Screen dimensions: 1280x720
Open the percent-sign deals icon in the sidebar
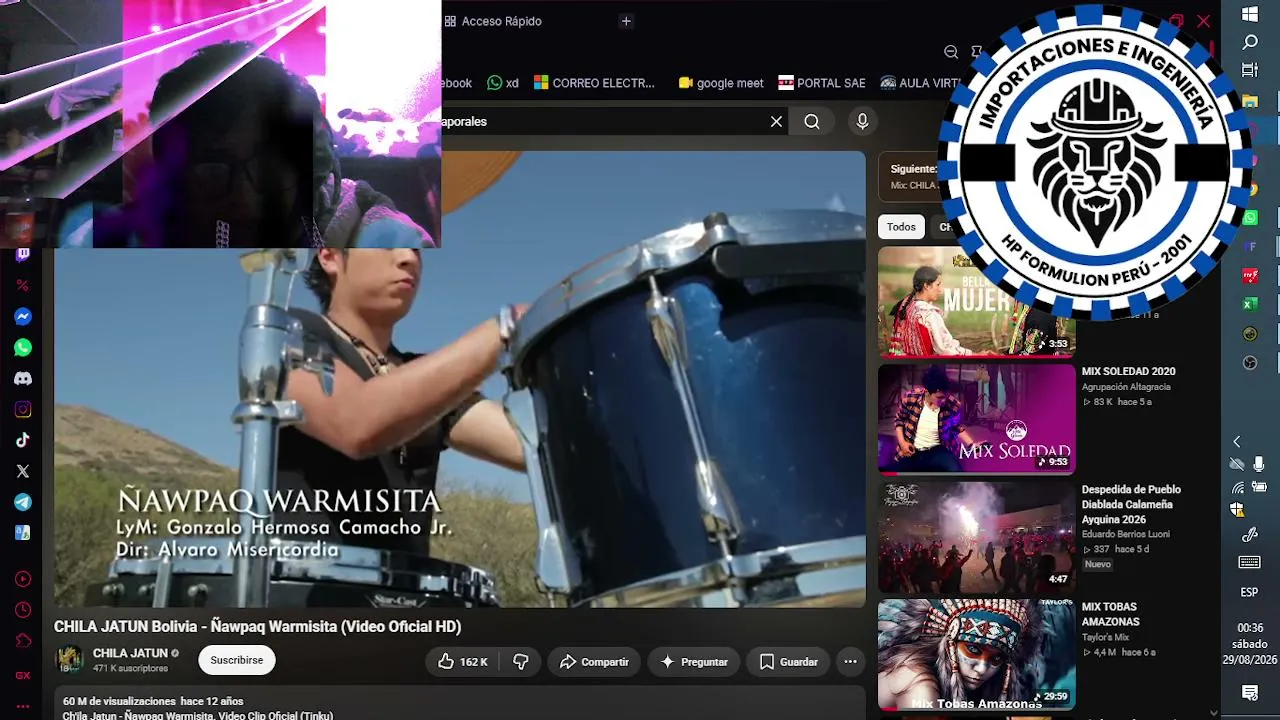click(x=23, y=286)
